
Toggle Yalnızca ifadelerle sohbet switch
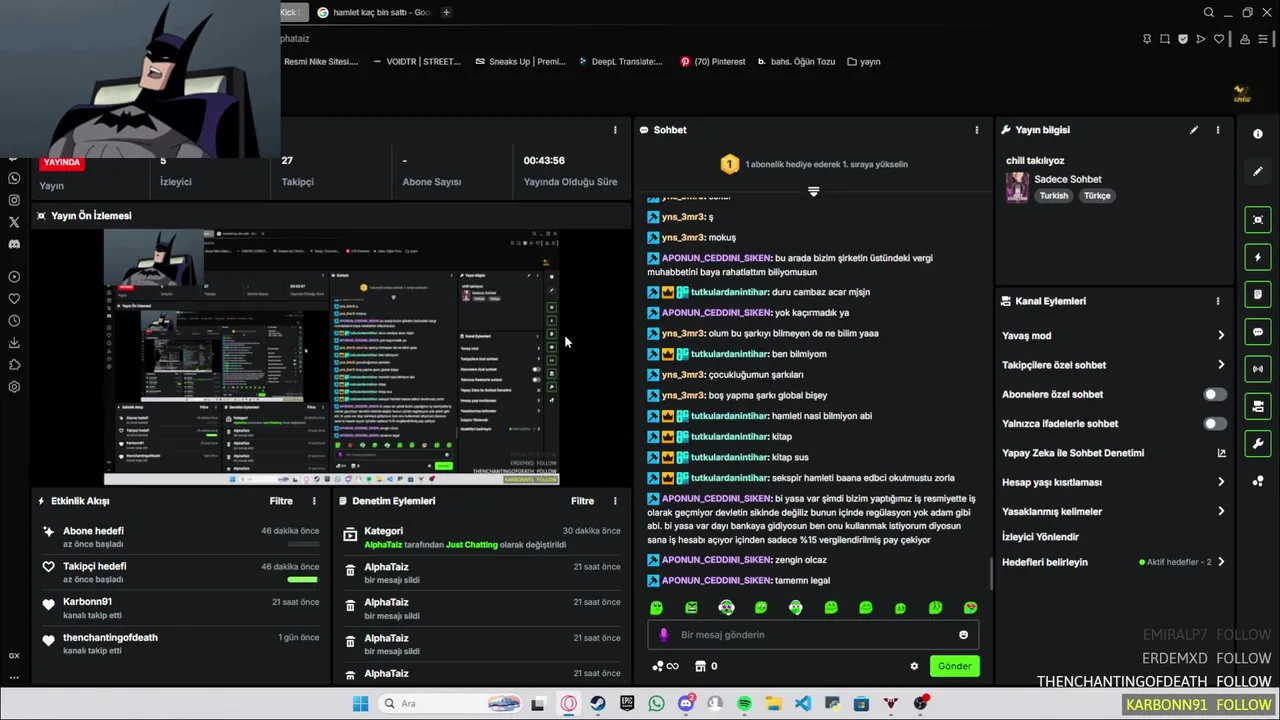point(1214,424)
